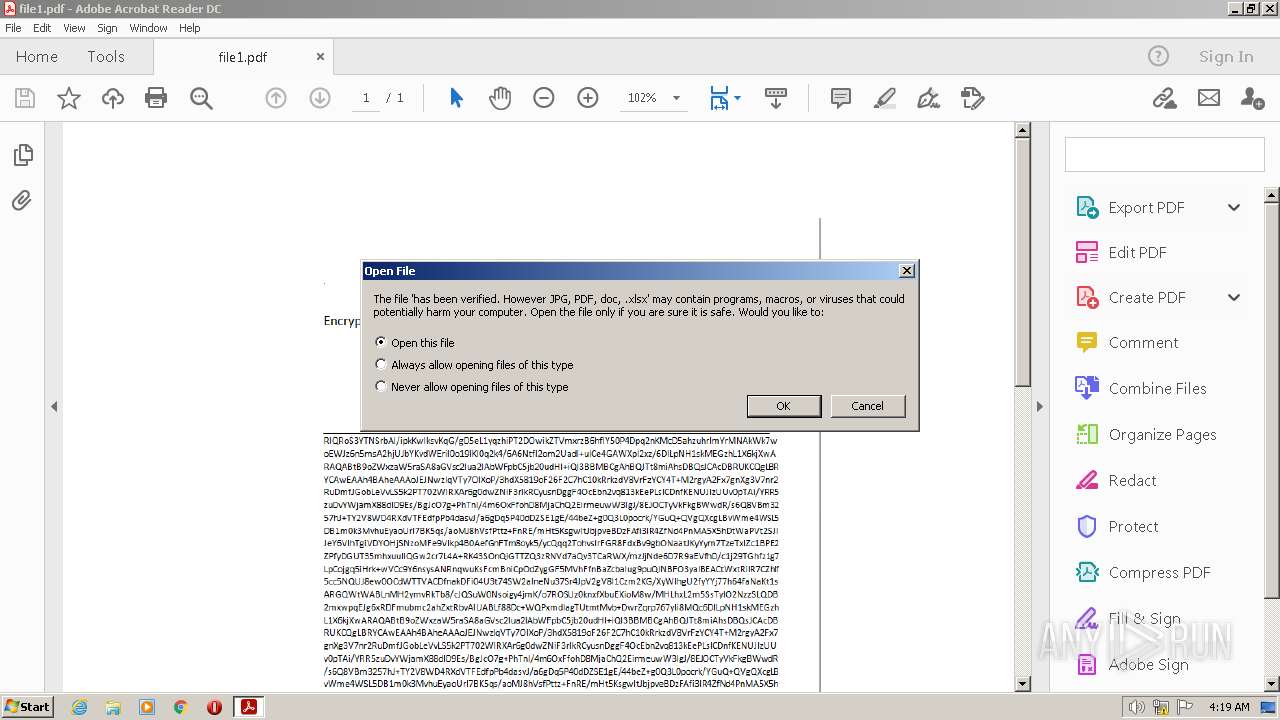The image size is (1280, 720).
Task: Open the Redact tool
Action: [1132, 481]
